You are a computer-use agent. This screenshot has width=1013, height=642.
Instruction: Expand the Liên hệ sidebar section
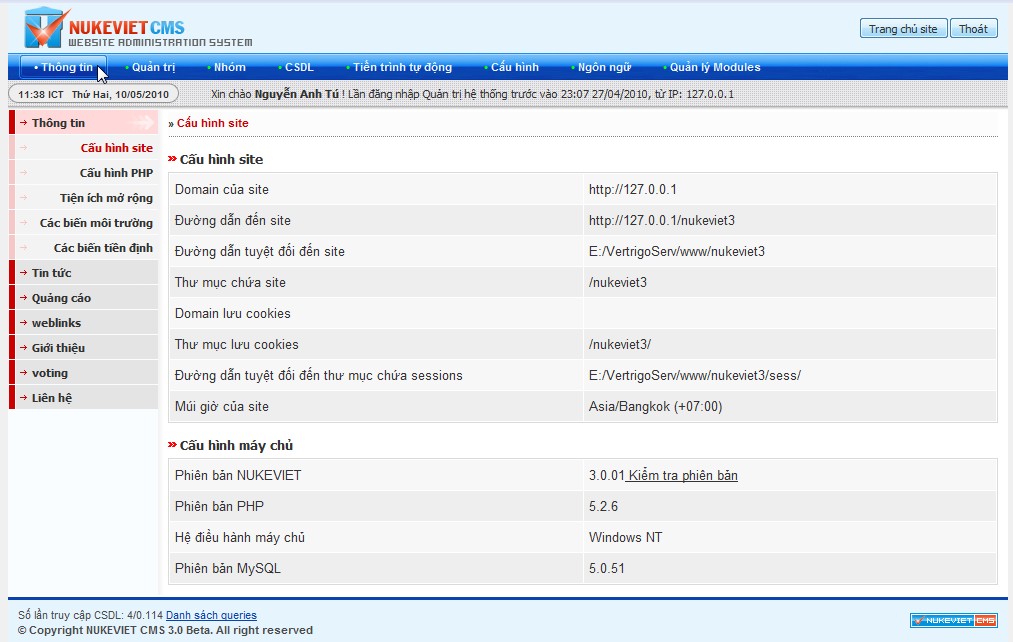coord(84,398)
